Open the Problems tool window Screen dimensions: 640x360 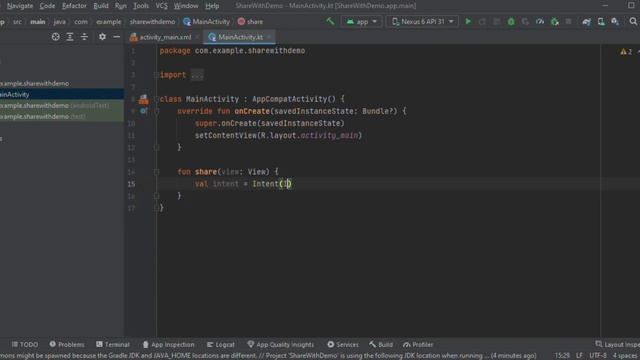tap(67, 344)
